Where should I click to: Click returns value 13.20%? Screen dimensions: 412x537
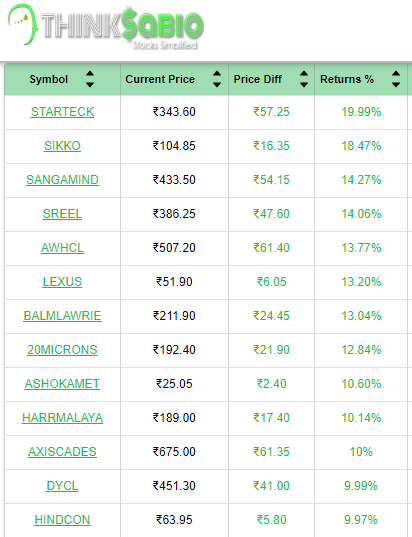pyautogui.click(x=361, y=282)
